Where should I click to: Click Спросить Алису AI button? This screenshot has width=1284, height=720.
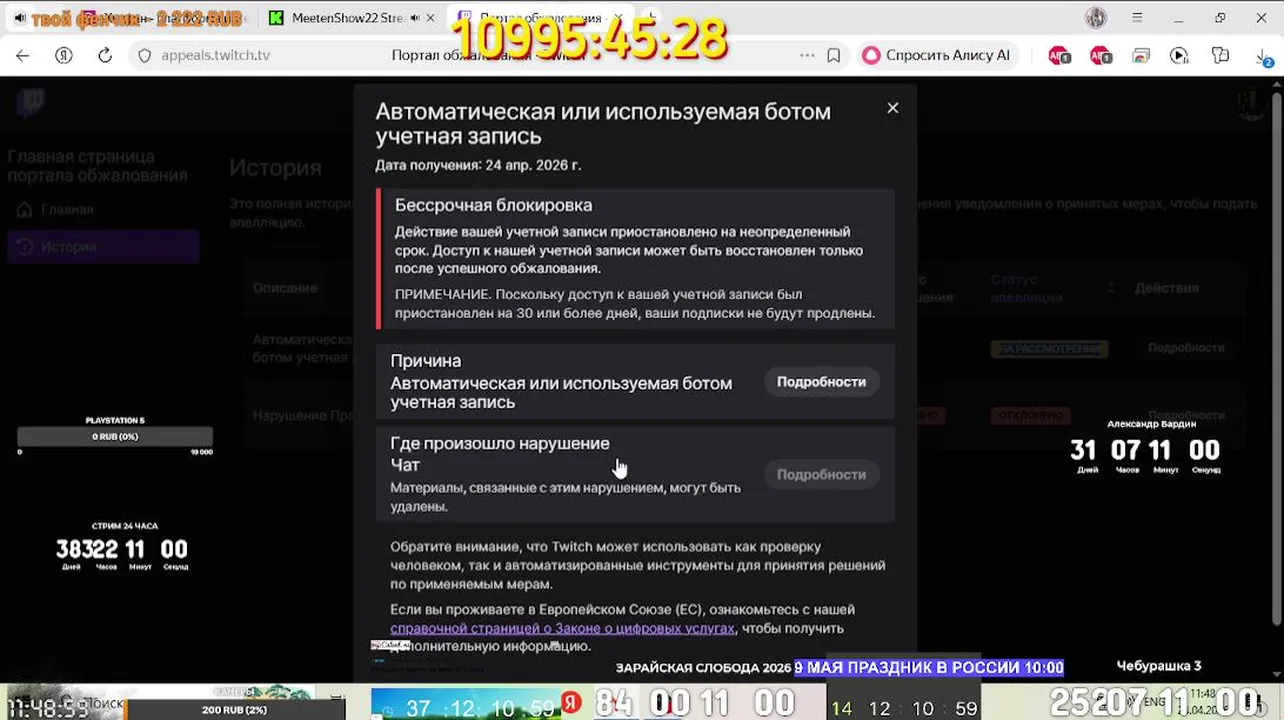point(937,55)
